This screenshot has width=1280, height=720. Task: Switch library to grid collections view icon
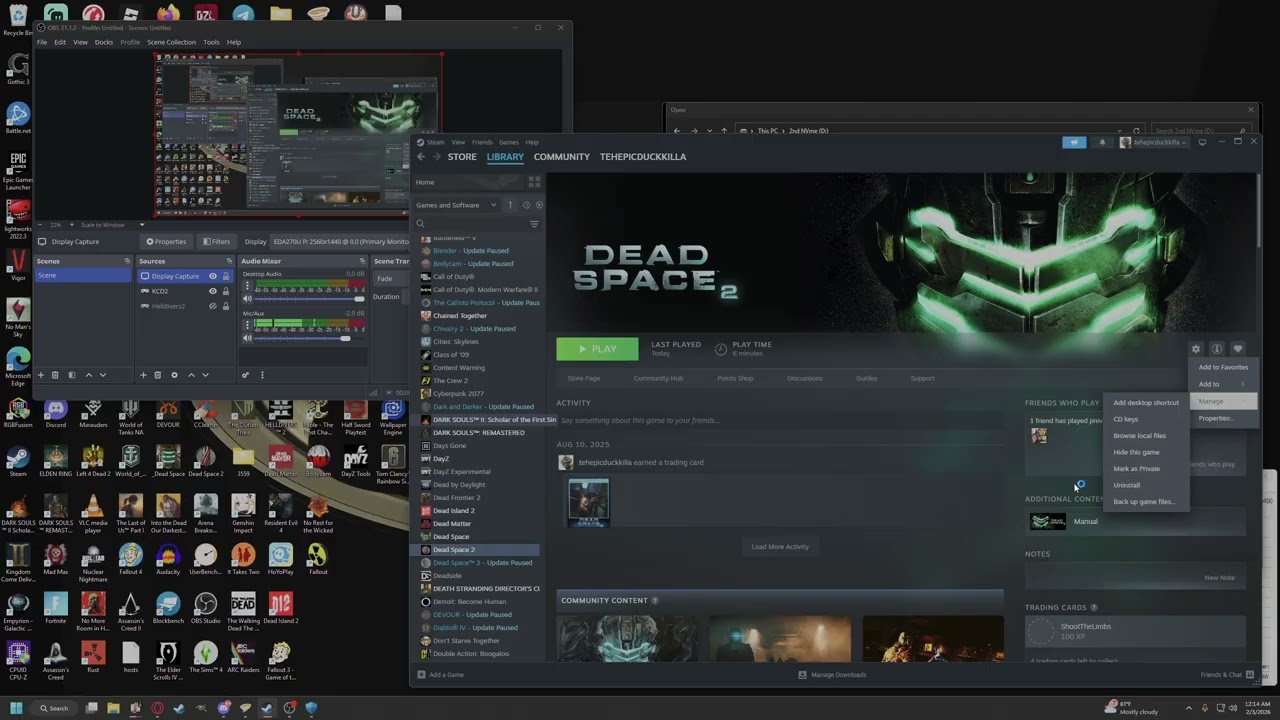pos(534,182)
